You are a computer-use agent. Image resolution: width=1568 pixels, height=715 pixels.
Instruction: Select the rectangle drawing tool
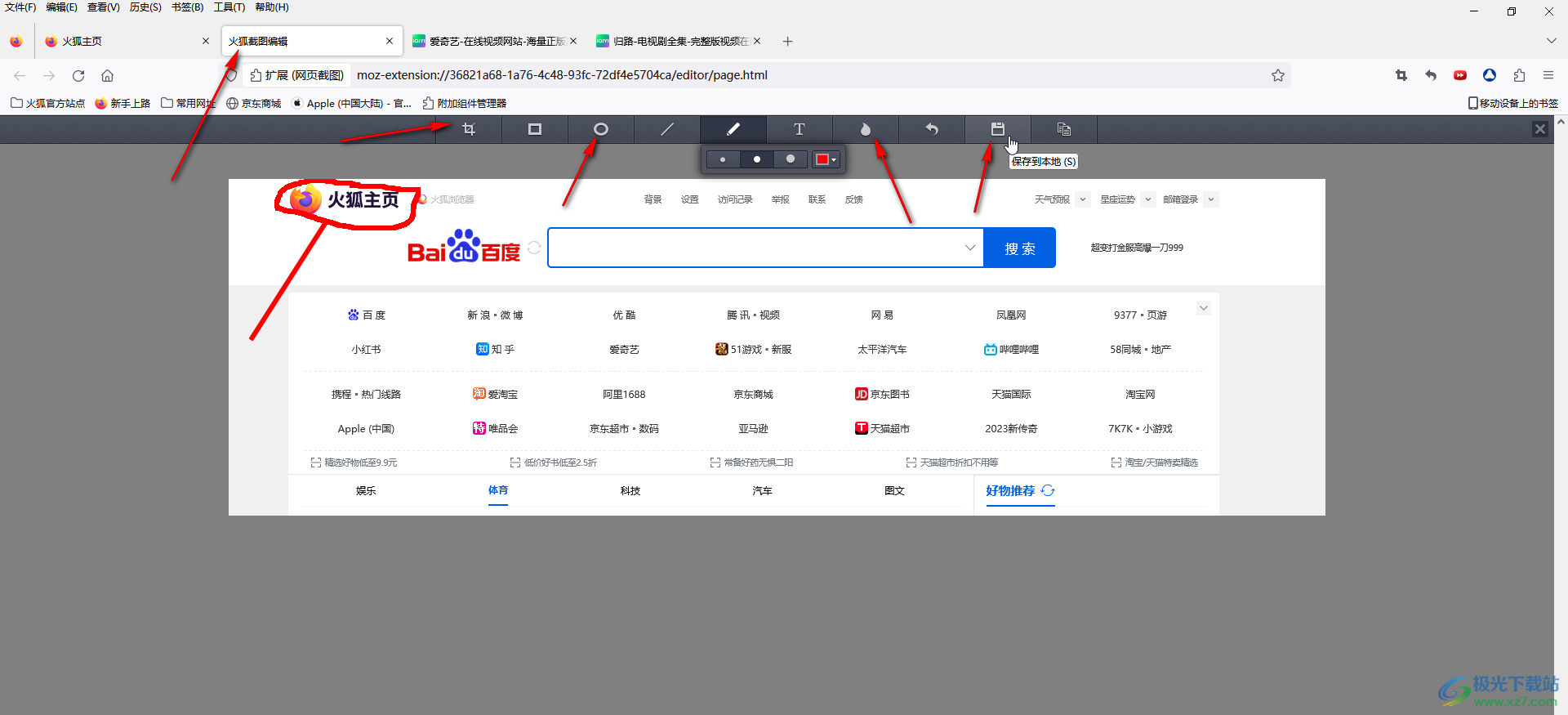click(535, 129)
